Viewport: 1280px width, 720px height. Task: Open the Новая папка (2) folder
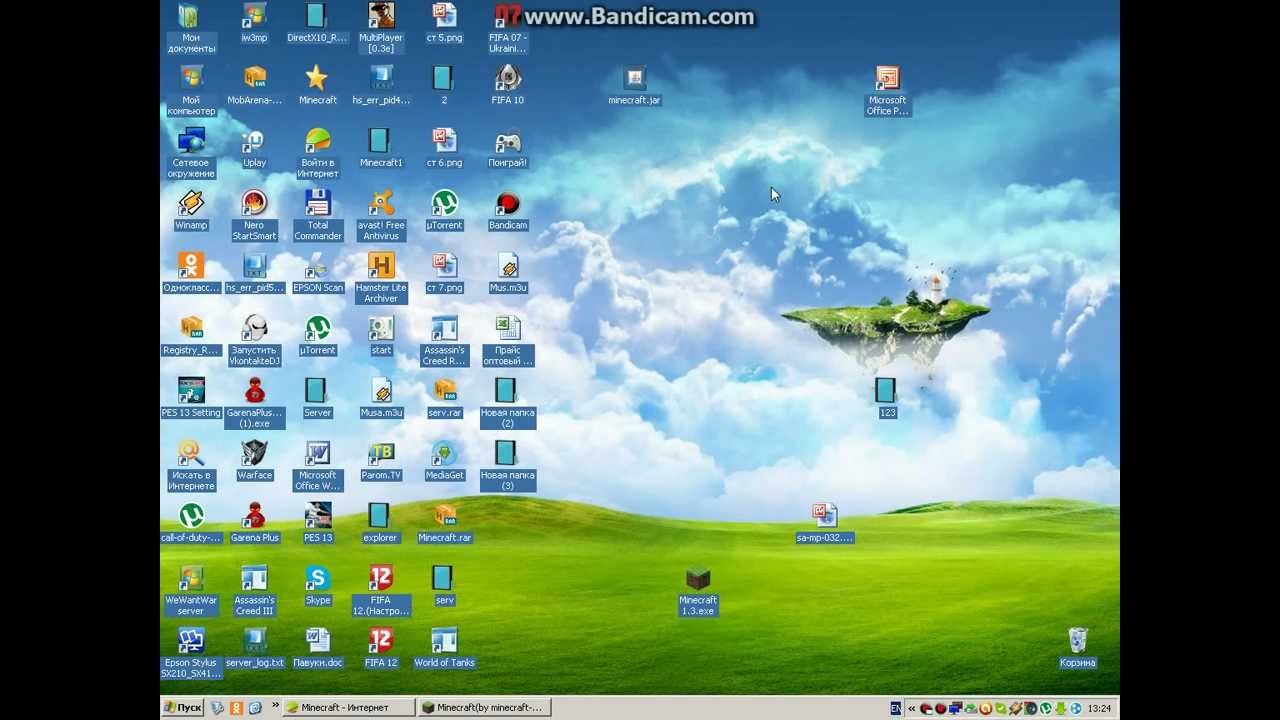pyautogui.click(x=508, y=391)
